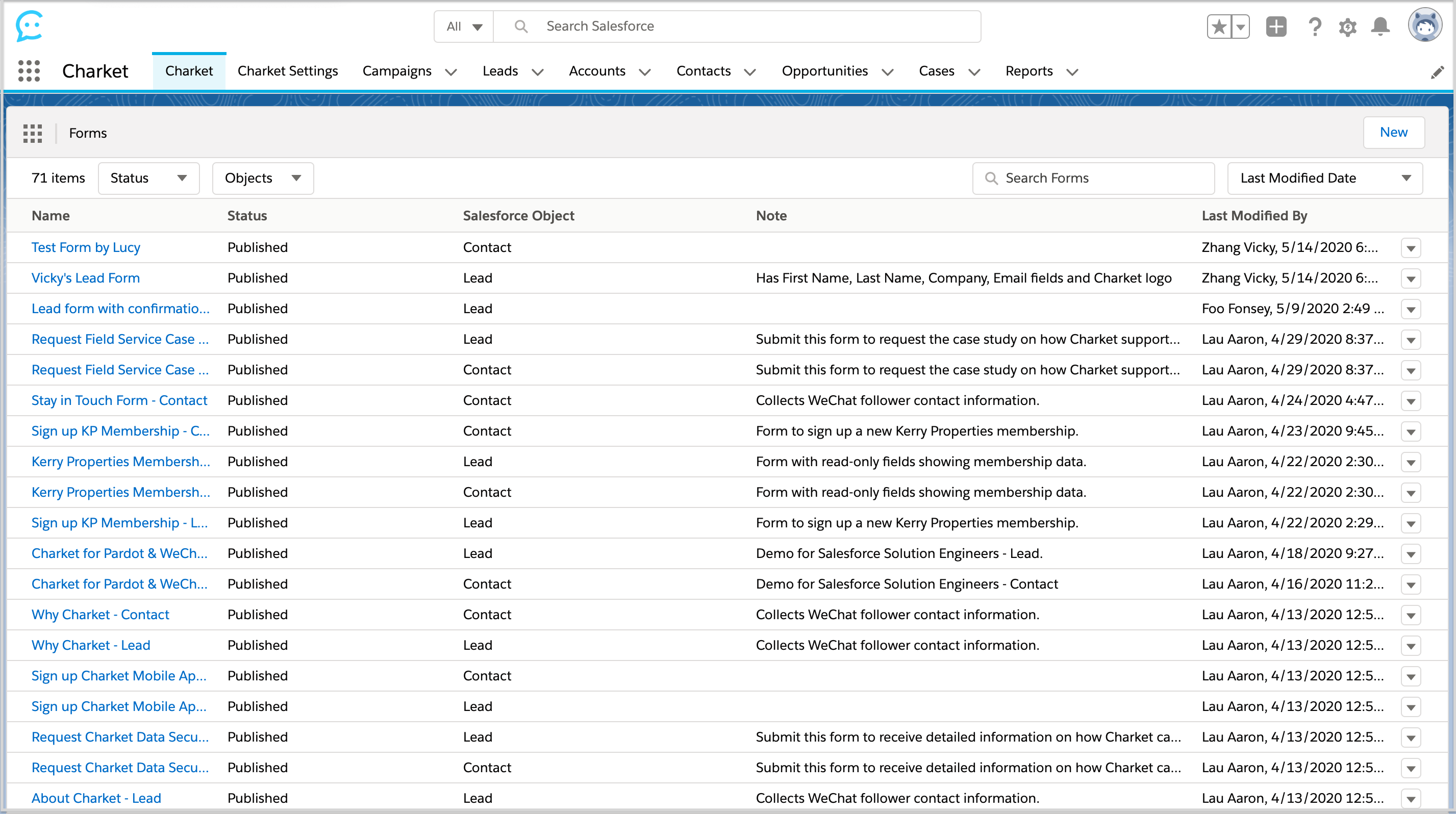The height and width of the screenshot is (814, 1456).
Task: Open row actions for Stay in Touch Form
Action: coord(1411,401)
